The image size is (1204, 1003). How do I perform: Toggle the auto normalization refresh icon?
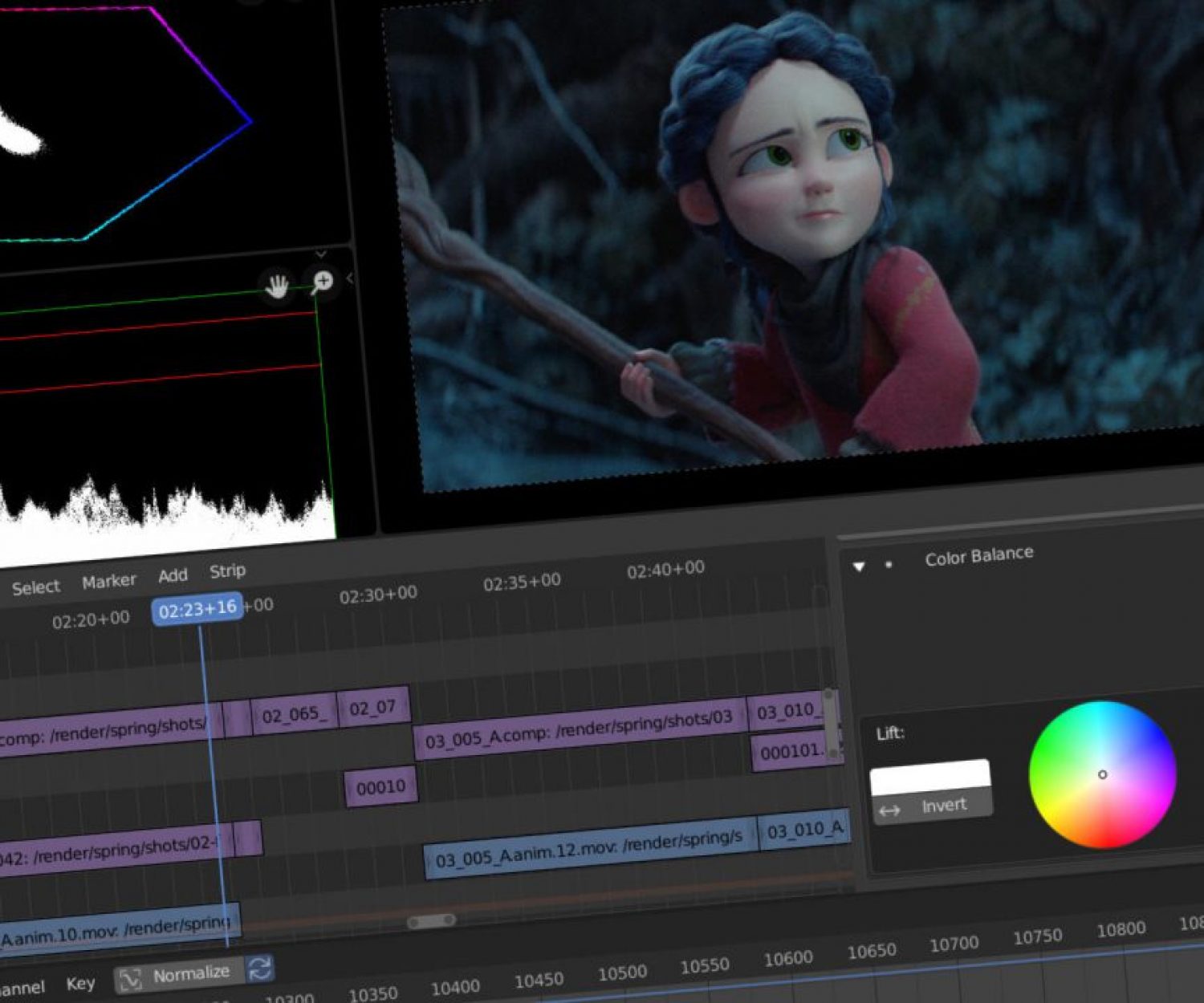[259, 968]
